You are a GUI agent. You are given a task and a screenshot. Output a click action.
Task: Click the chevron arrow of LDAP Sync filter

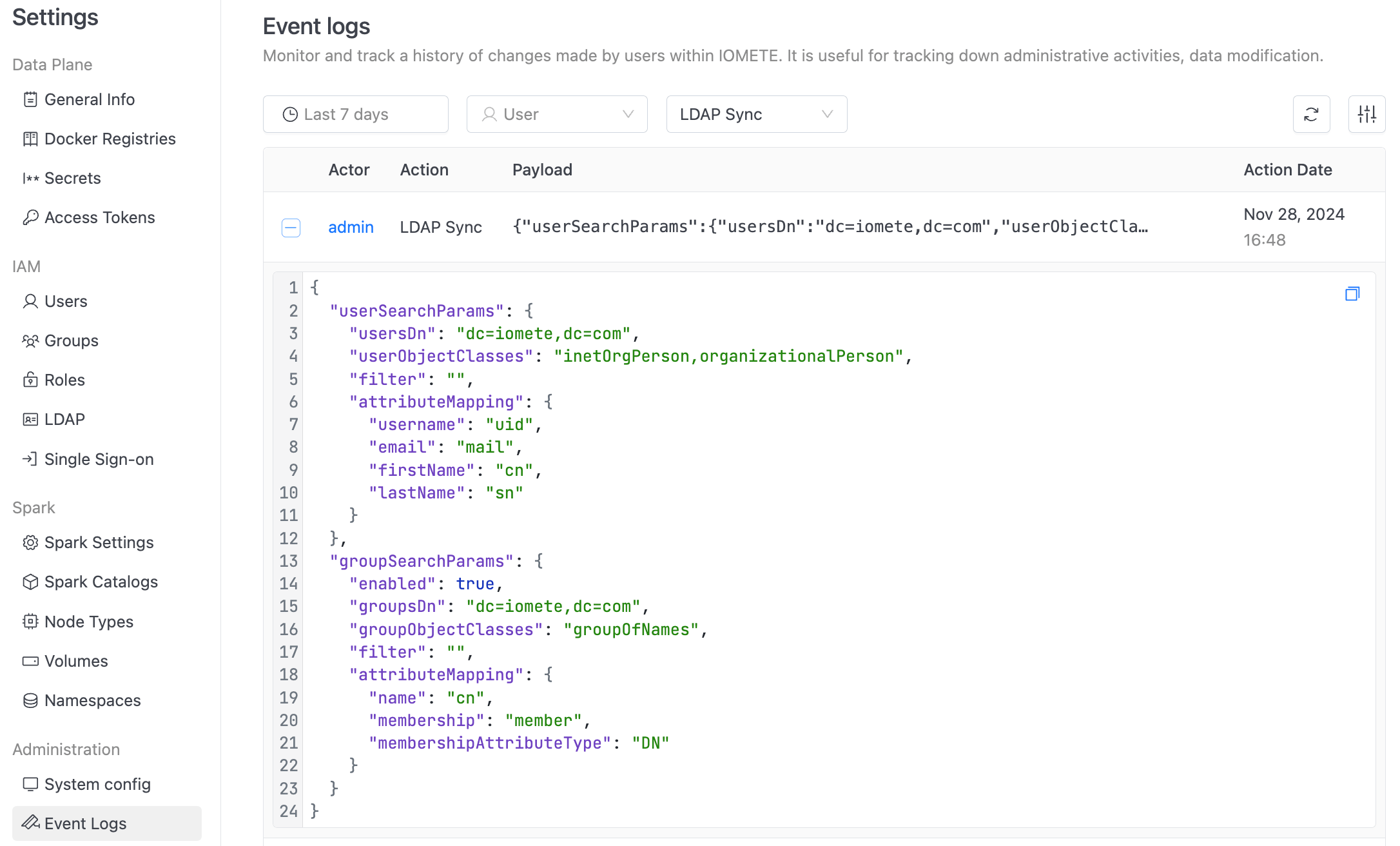click(x=828, y=114)
